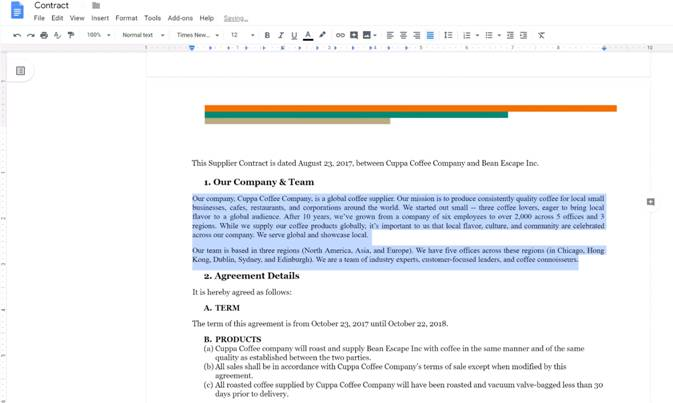Click the Print icon
Image resolution: width=673 pixels, height=403 pixels.
coord(44,35)
